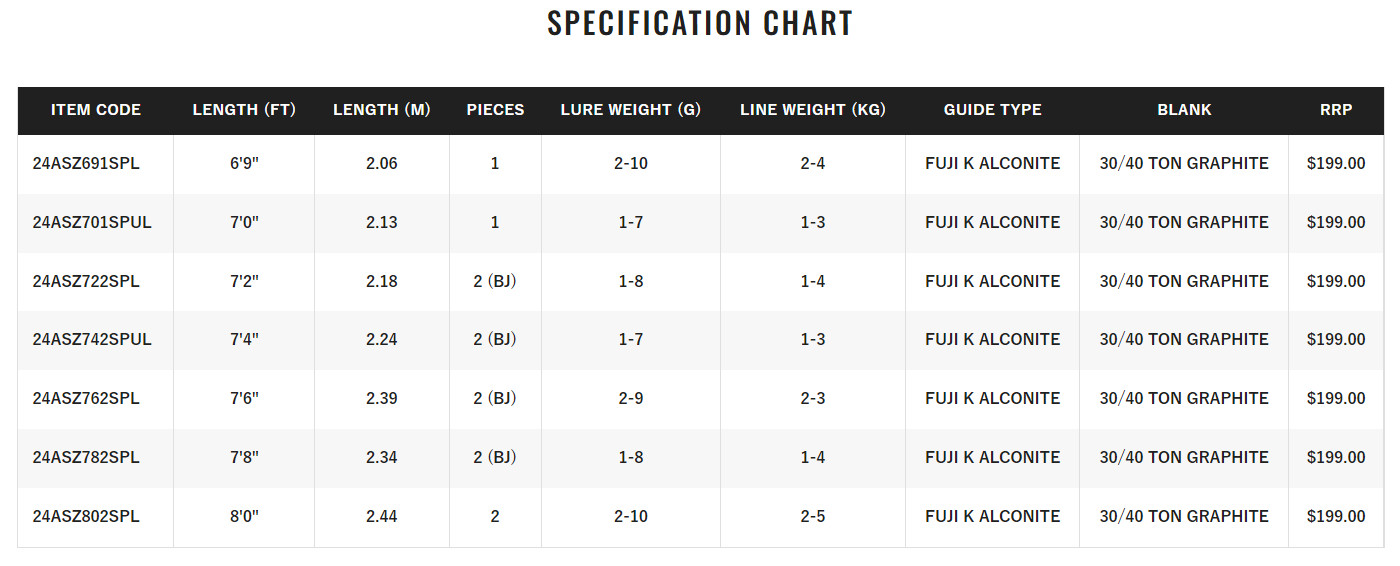This screenshot has width=1400, height=566.
Task: Click the 2-5 line weight value
Action: pos(813,516)
